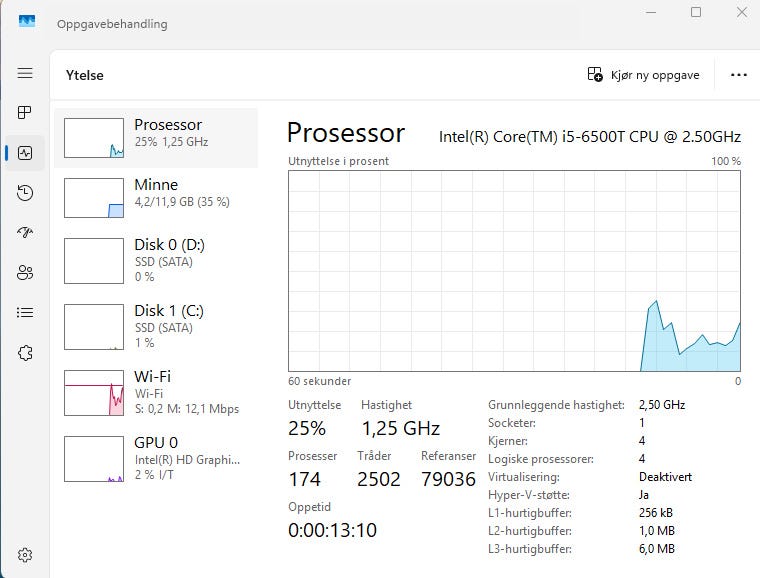Select the GPU 0 entry

(x=156, y=458)
